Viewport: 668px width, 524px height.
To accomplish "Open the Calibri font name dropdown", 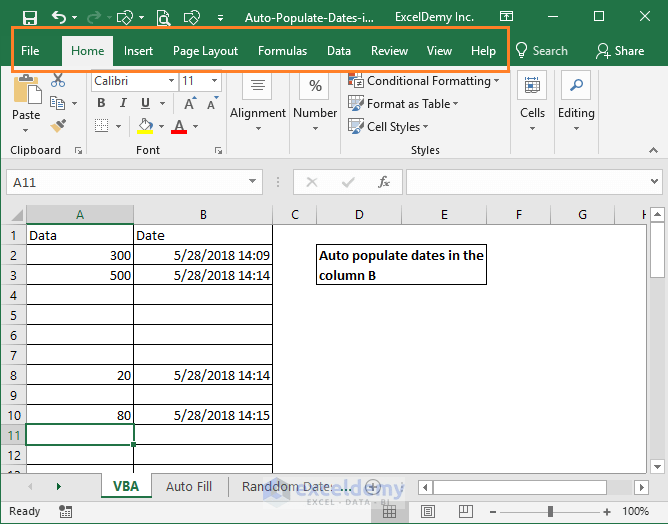I will (171, 81).
